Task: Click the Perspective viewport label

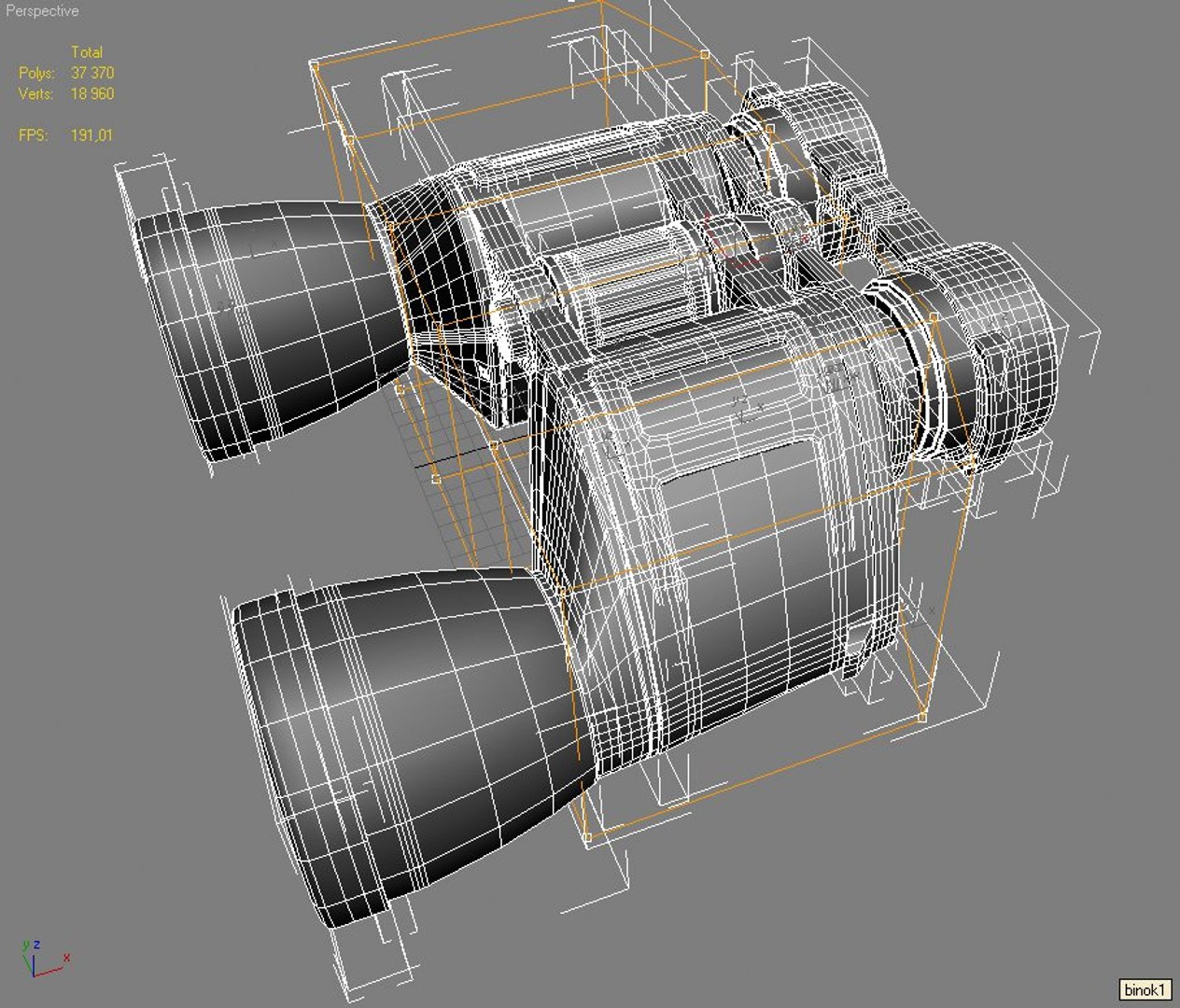Action: point(42,11)
